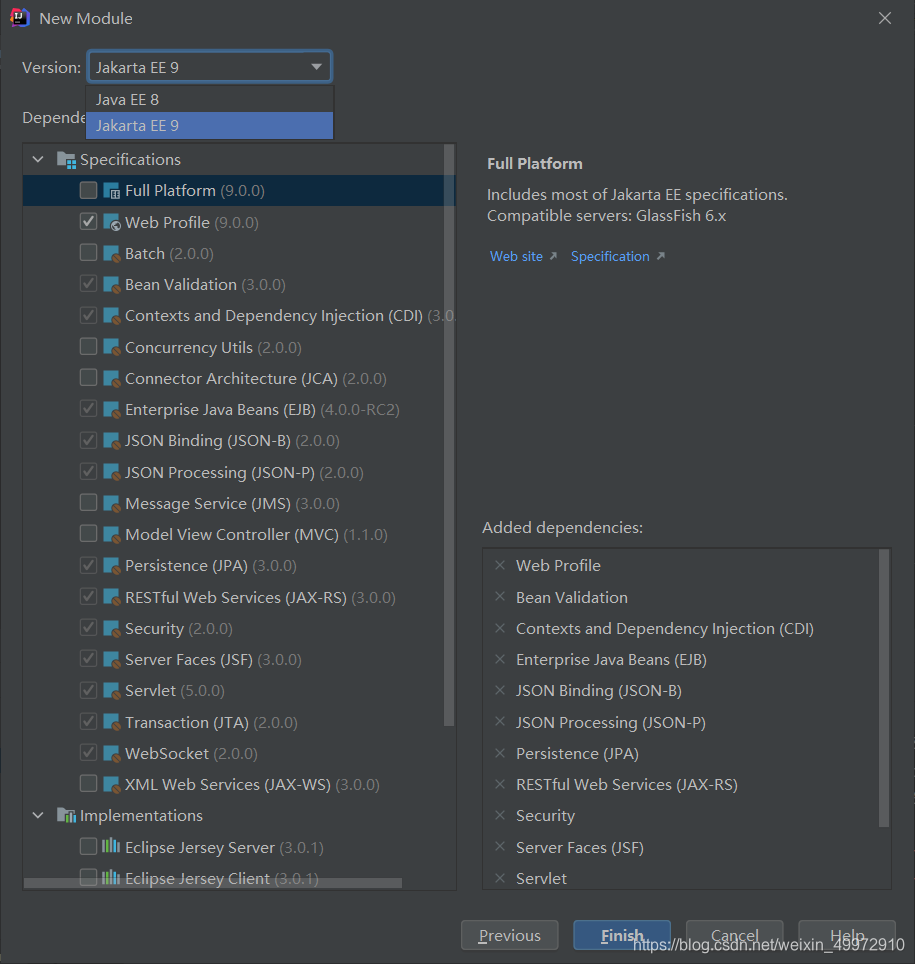
Task: Select the Transaction (JTA) tree row
Action: 239,722
